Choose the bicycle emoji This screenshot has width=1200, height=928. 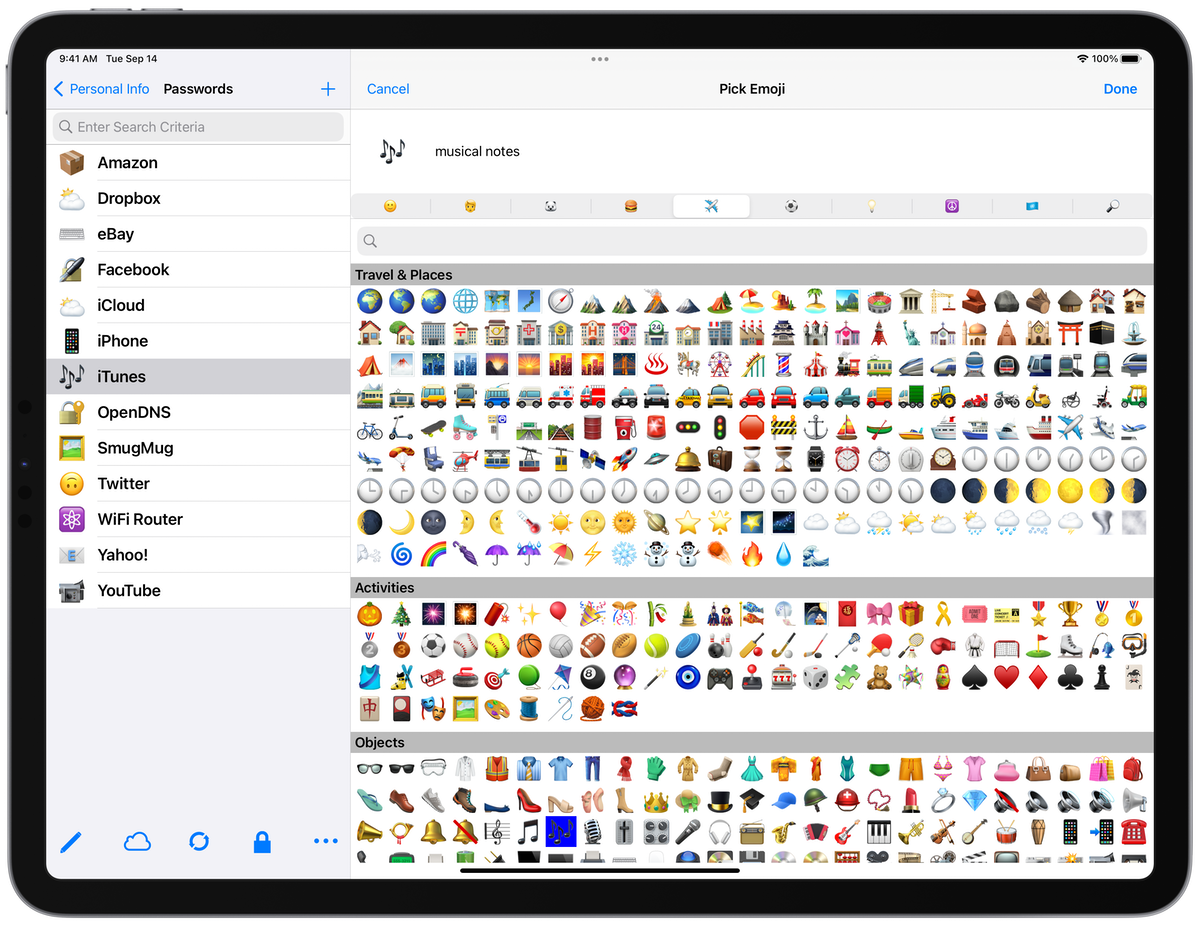pyautogui.click(x=369, y=427)
